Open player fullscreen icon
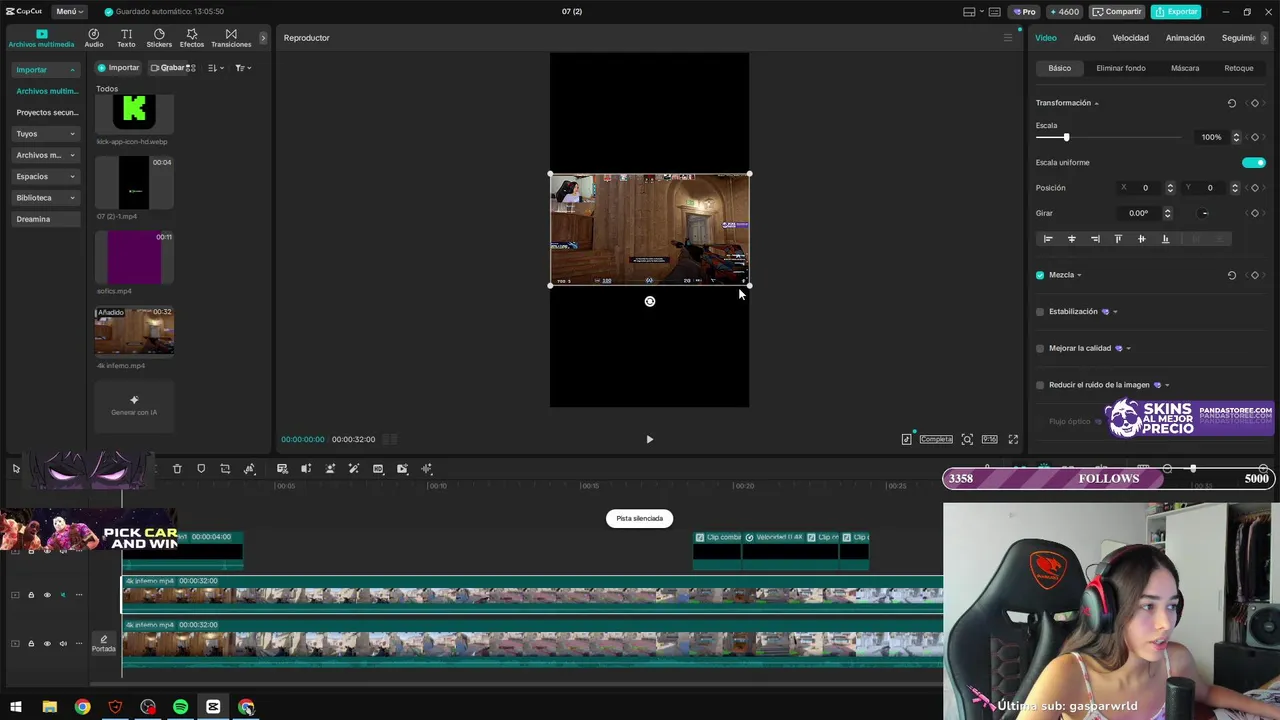The image size is (1280, 720). tap(1013, 439)
